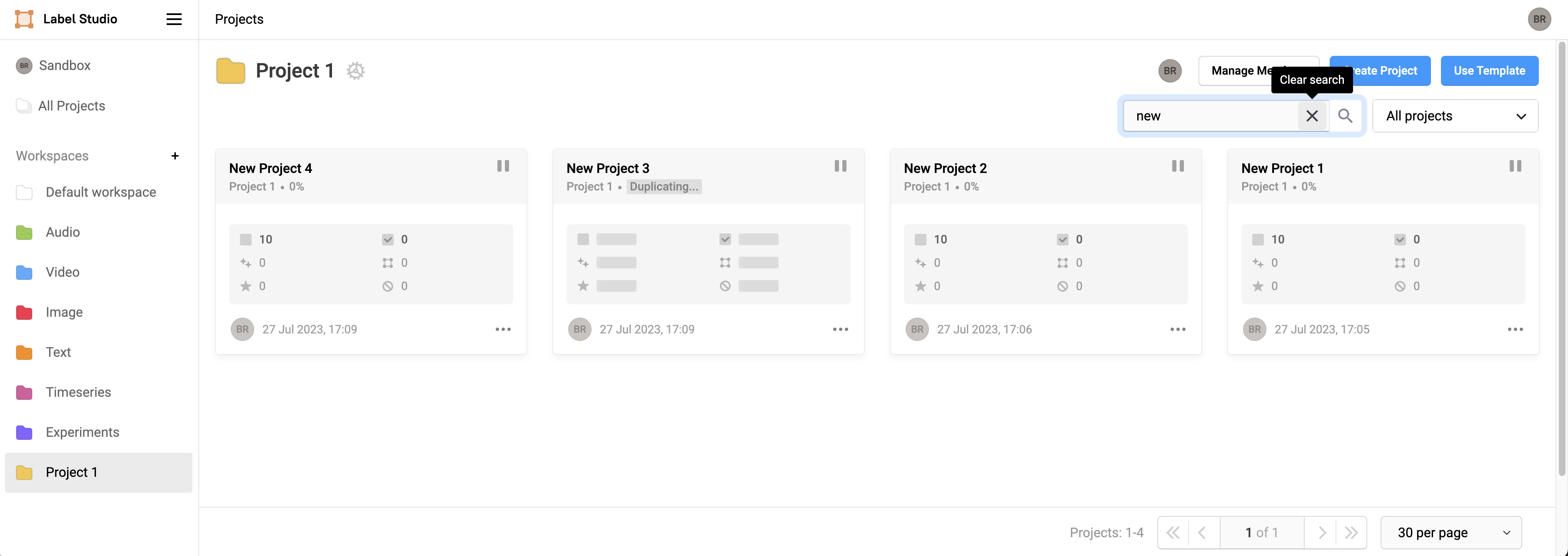
Task: Click the pause icon on New Project 4
Action: coord(503,166)
